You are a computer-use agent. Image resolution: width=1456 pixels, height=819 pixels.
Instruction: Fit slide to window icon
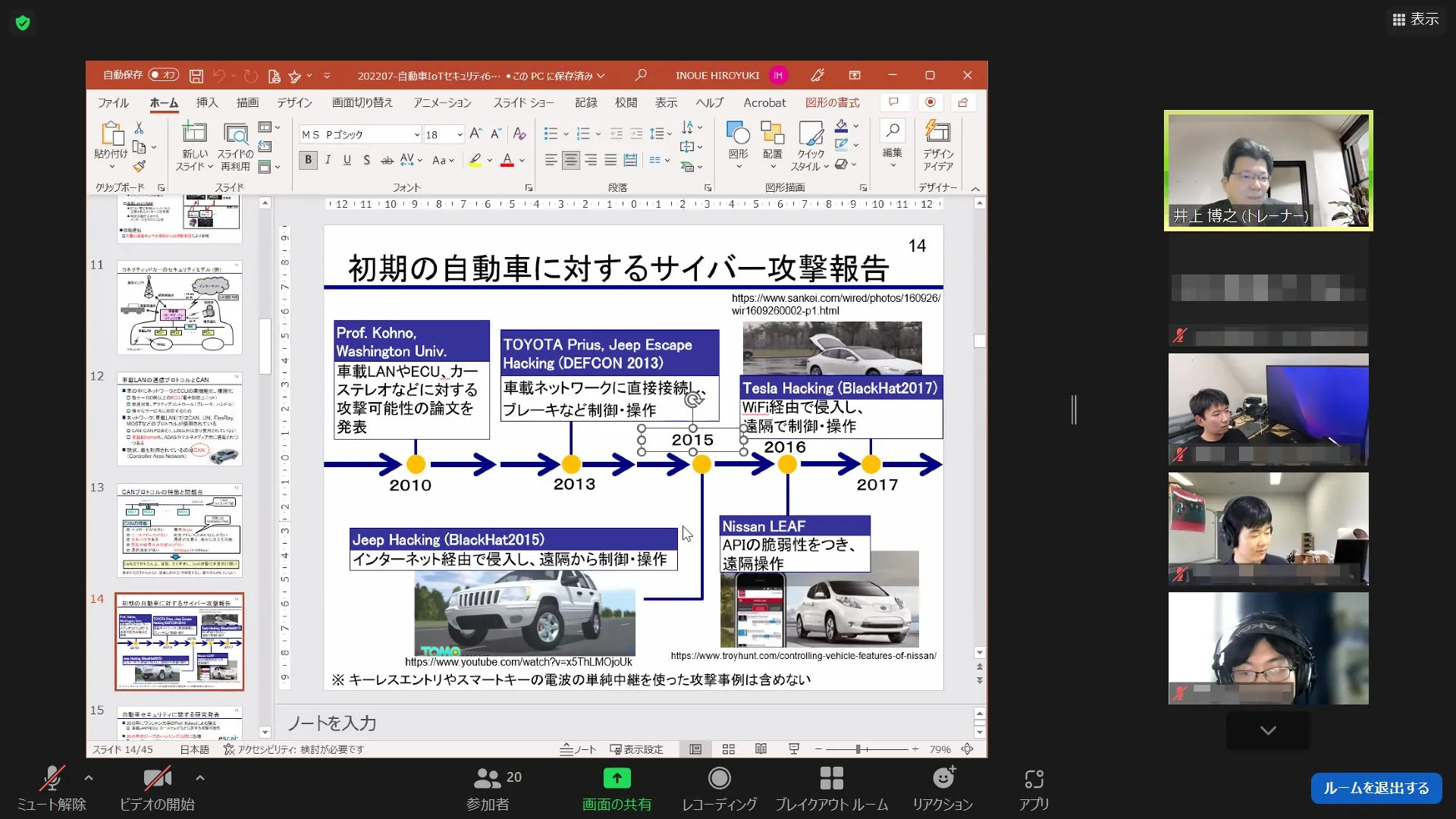pos(968,749)
